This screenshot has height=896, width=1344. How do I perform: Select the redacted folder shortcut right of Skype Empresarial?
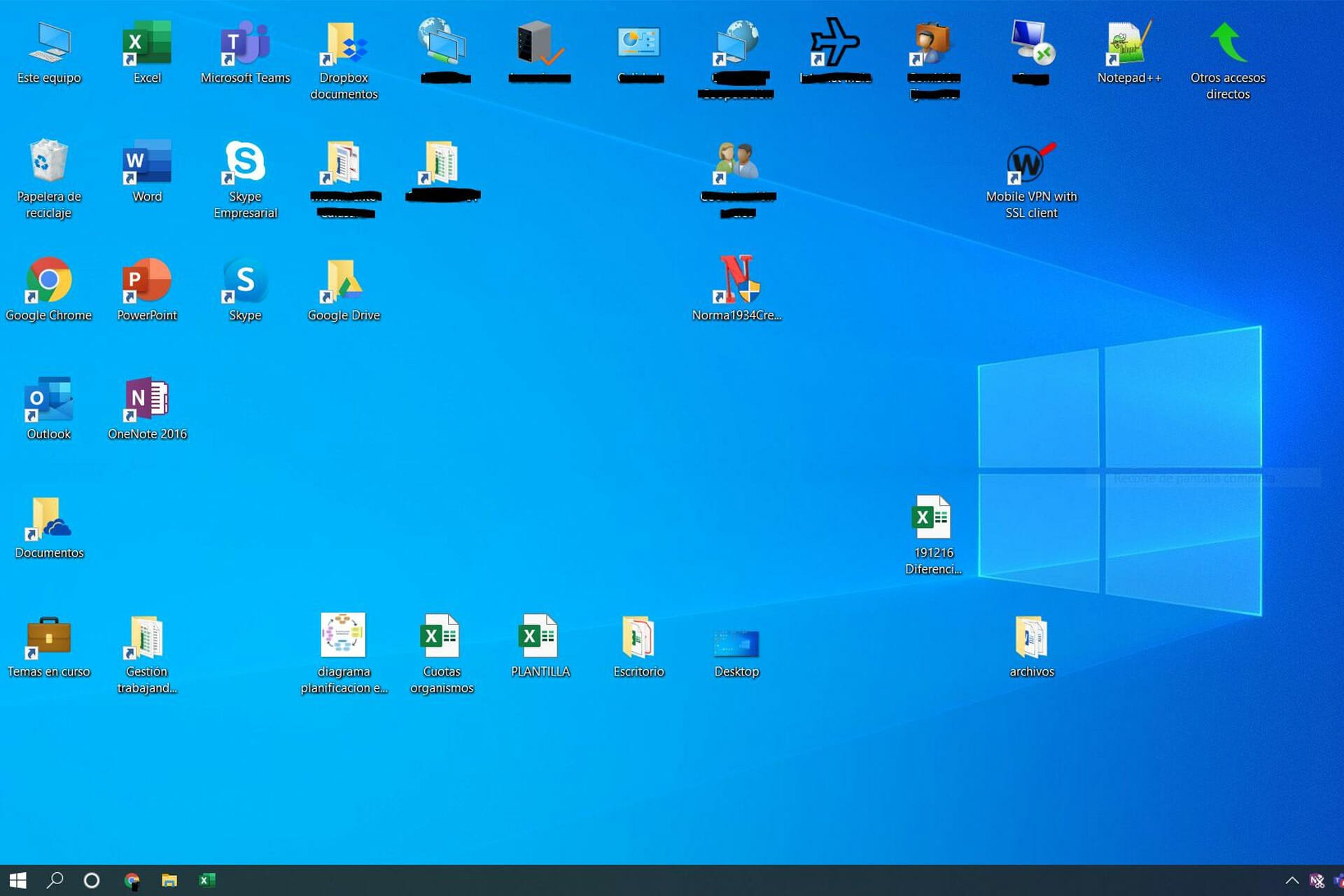(344, 162)
